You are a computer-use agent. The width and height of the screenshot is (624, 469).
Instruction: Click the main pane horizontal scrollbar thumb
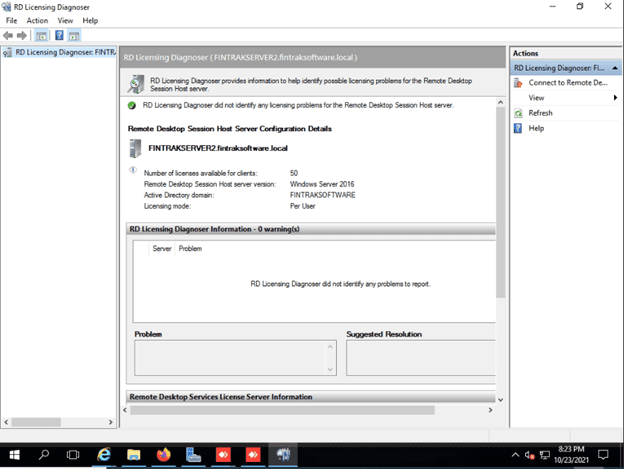[282, 410]
